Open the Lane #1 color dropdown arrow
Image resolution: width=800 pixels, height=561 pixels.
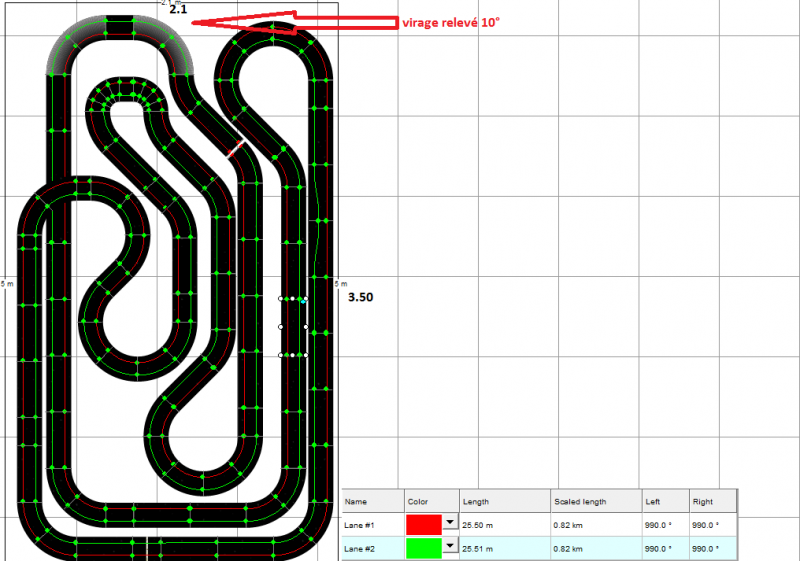[449, 522]
